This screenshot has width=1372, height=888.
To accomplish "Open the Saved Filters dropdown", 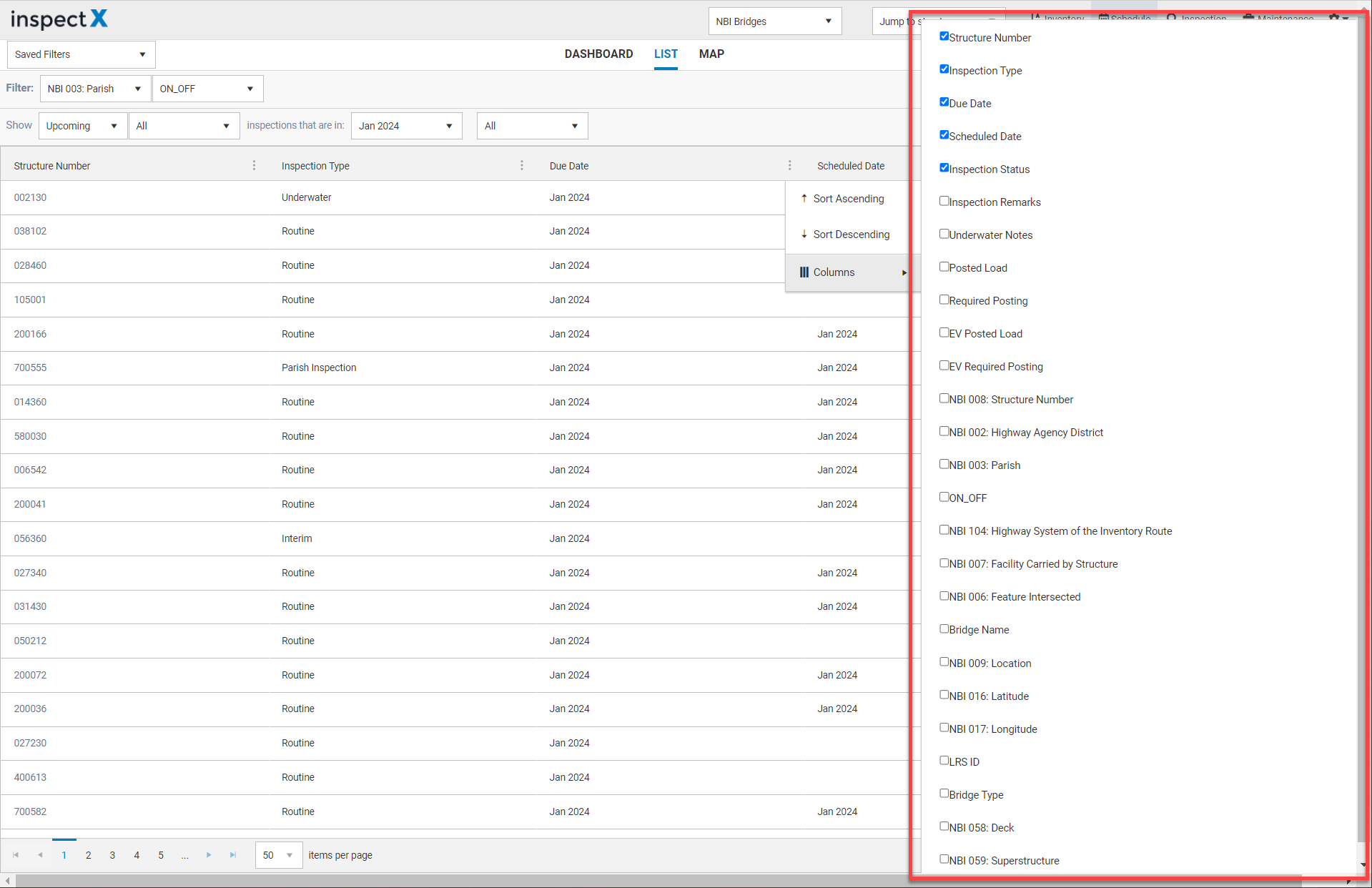I will tap(81, 54).
